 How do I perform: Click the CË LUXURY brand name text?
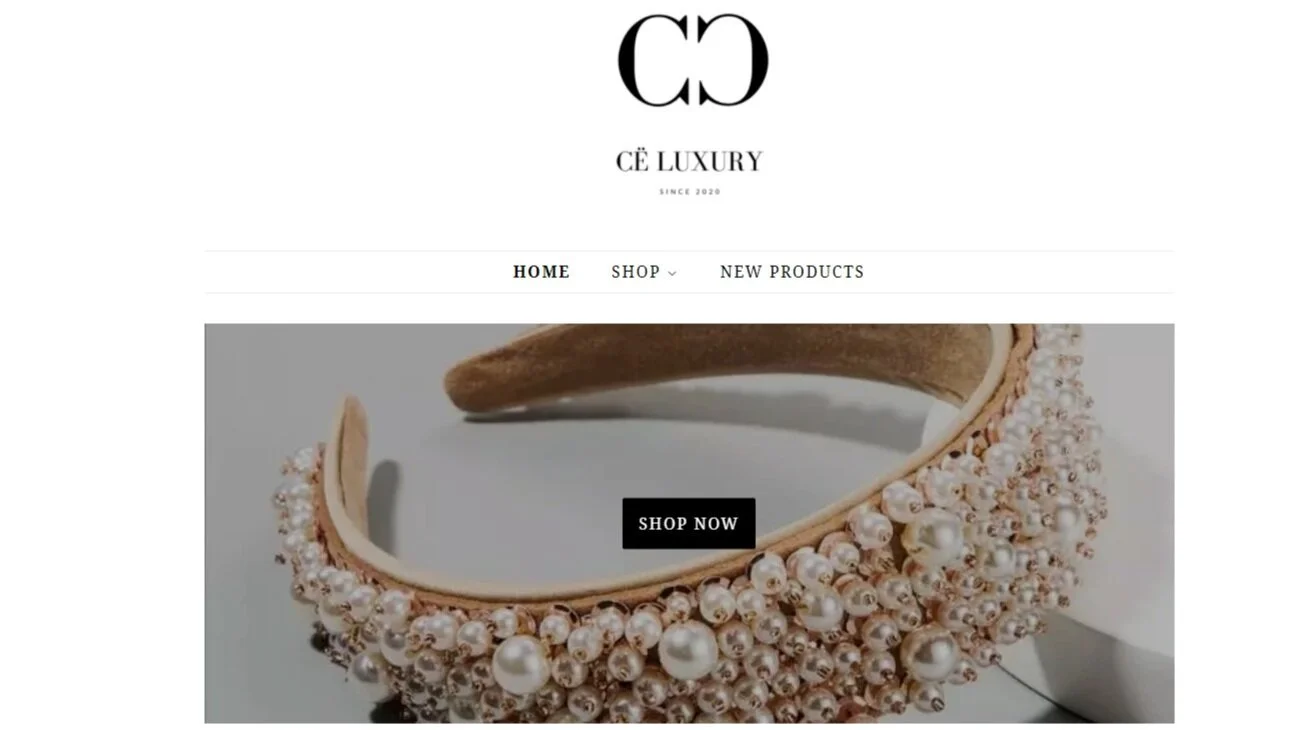(689, 161)
